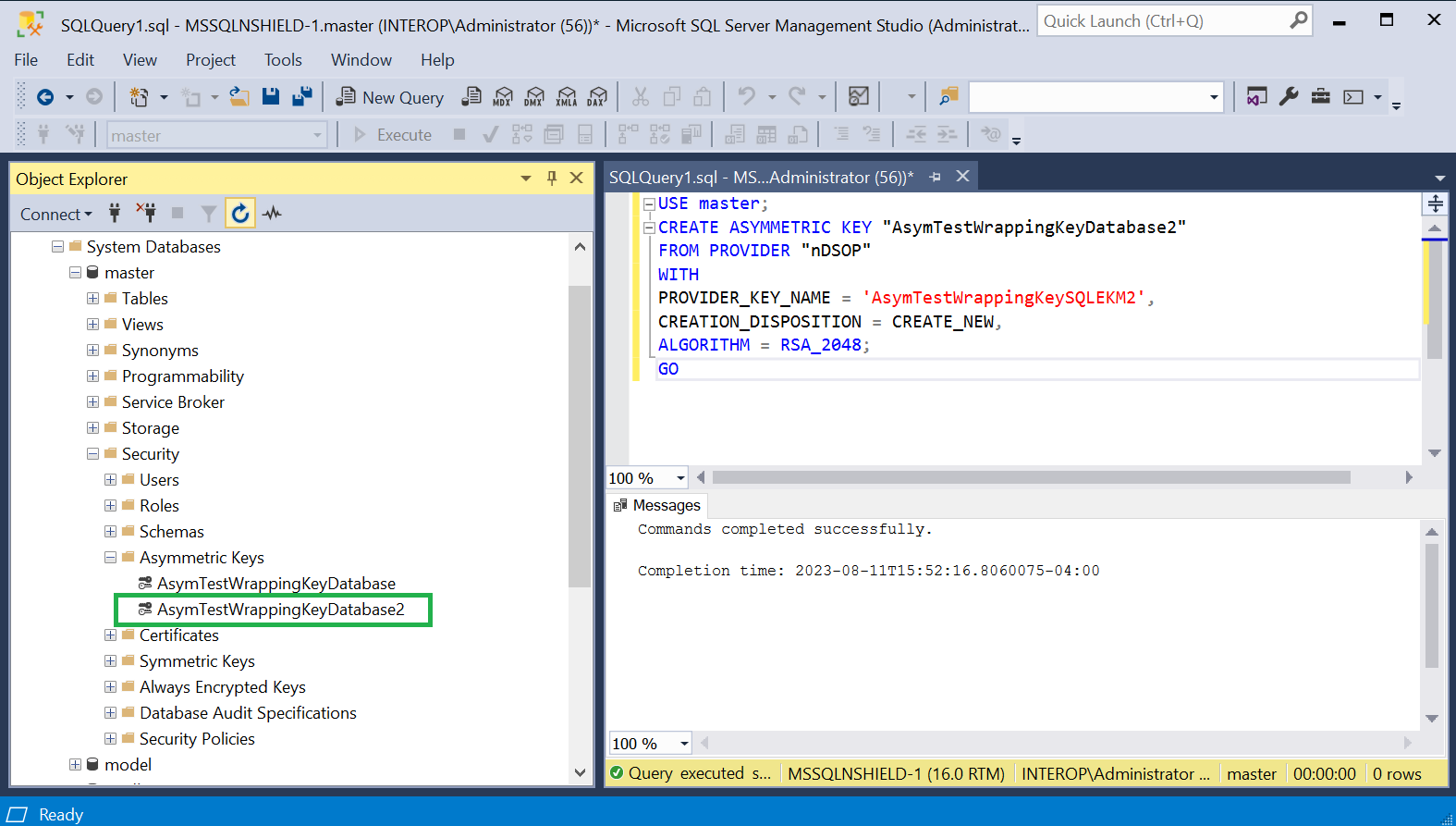Click the Navigate Backward icon
This screenshot has width=1456, height=826.
pyautogui.click(x=45, y=96)
